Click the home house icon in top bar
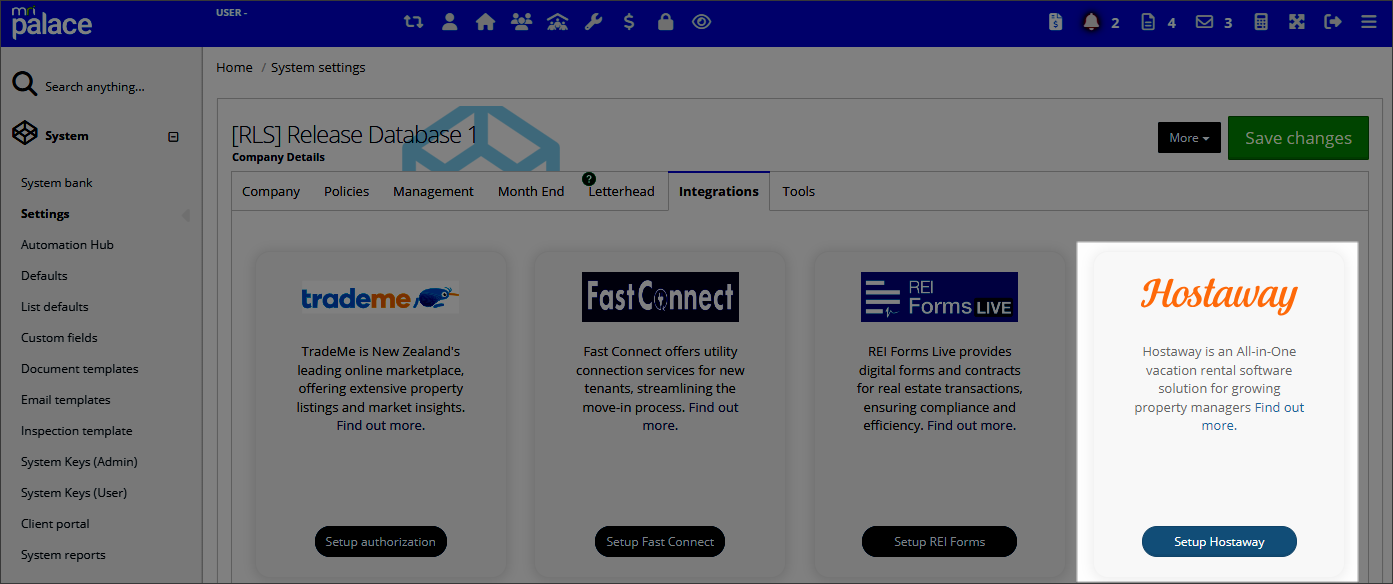 pos(485,21)
